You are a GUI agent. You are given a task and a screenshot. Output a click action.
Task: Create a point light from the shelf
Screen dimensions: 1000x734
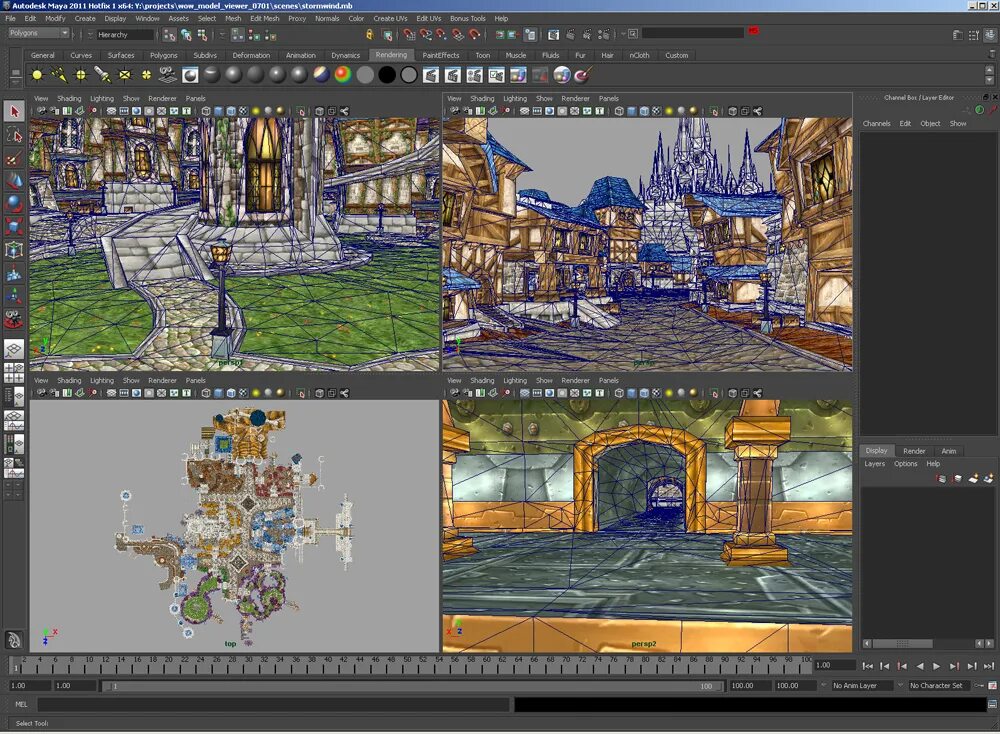(81, 75)
